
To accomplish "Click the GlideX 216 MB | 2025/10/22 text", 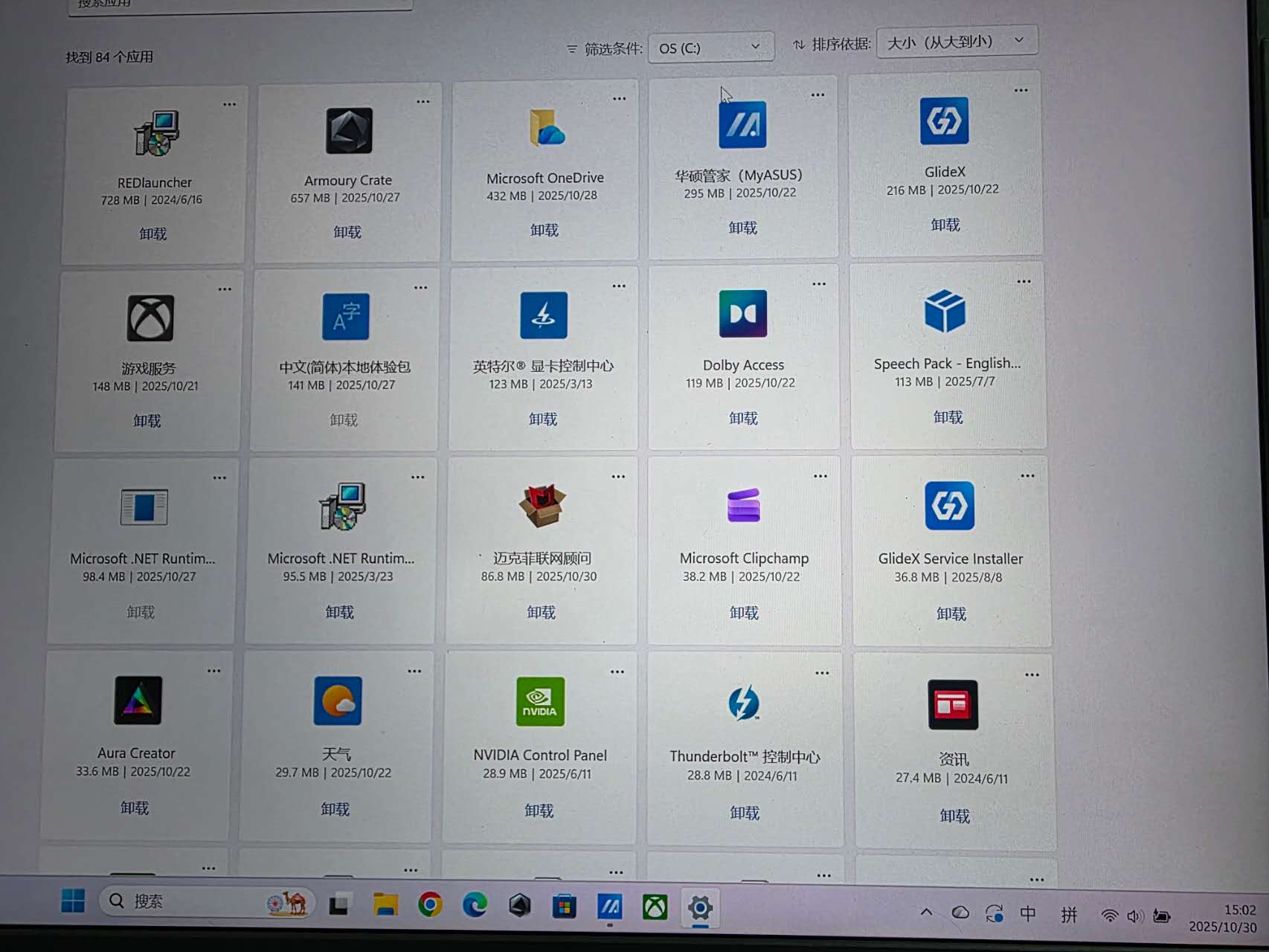I will 942,190.
